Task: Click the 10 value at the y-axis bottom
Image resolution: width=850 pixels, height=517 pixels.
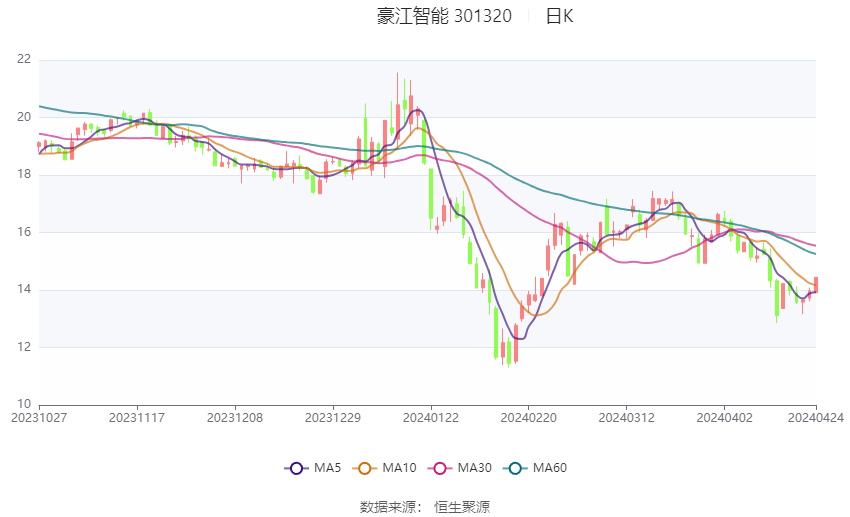Action: tap(24, 405)
